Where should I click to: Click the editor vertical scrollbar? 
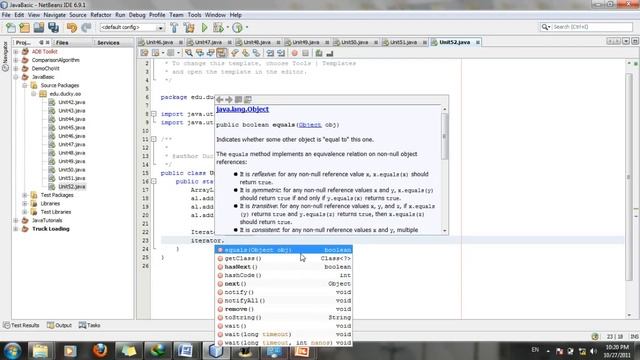click(x=629, y=189)
